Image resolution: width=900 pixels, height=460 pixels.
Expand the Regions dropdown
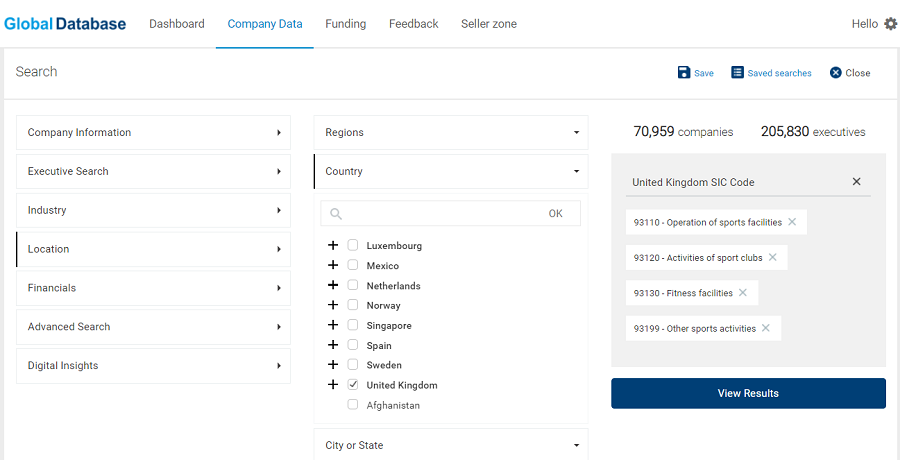(451, 133)
